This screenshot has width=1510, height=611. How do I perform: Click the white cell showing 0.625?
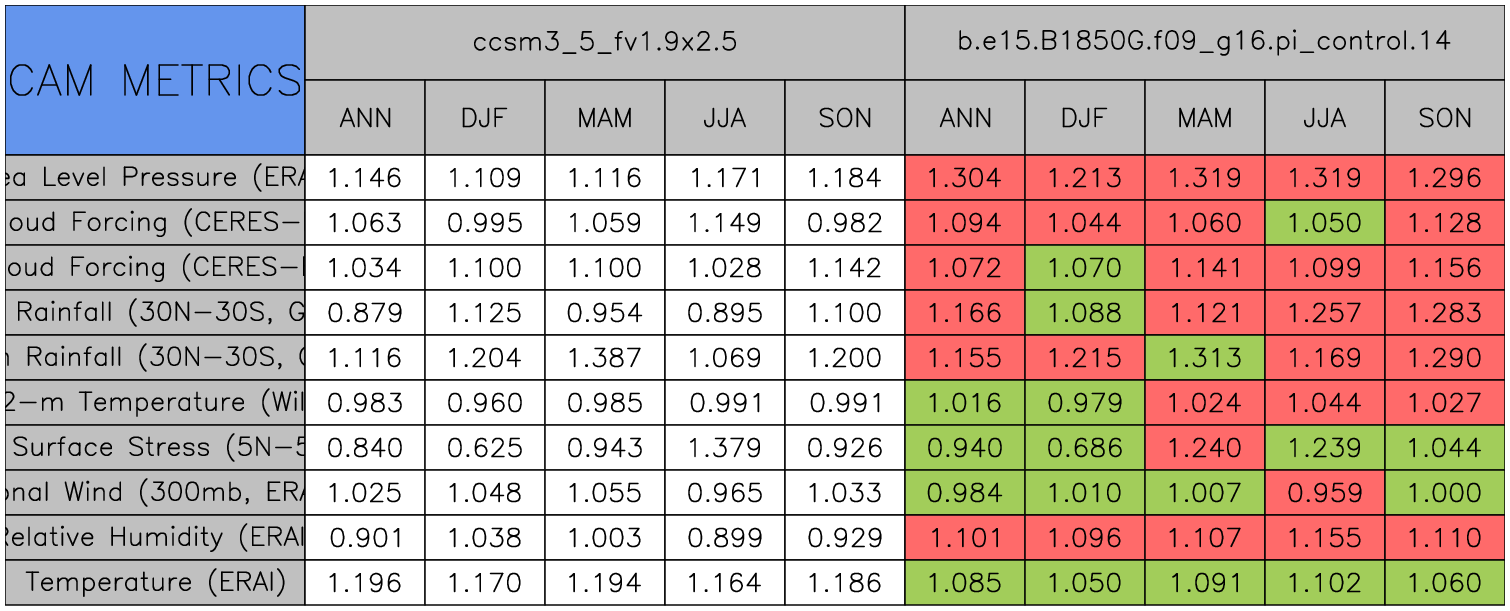pyautogui.click(x=485, y=447)
